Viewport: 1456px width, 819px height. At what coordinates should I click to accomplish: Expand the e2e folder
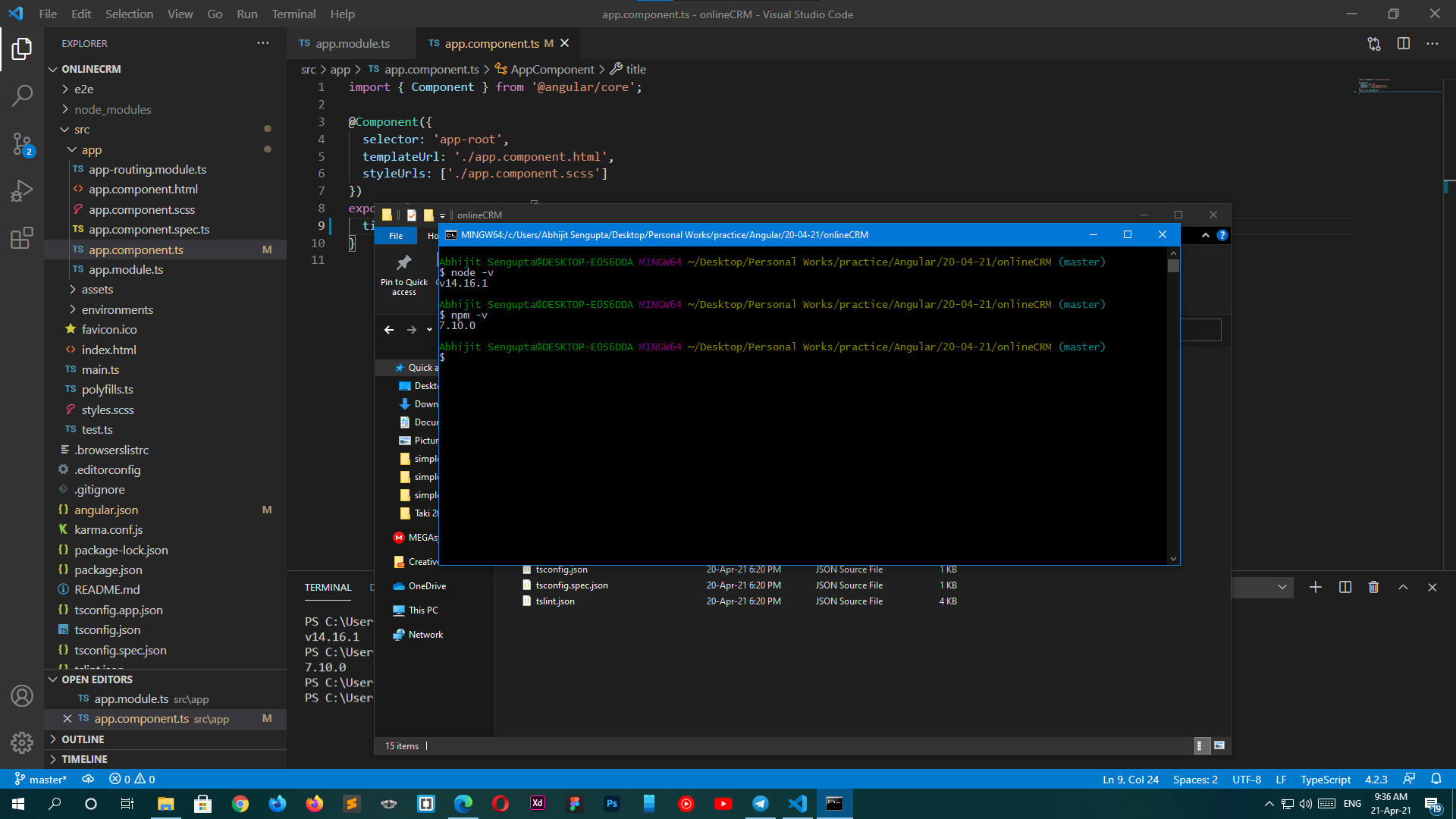pos(83,89)
